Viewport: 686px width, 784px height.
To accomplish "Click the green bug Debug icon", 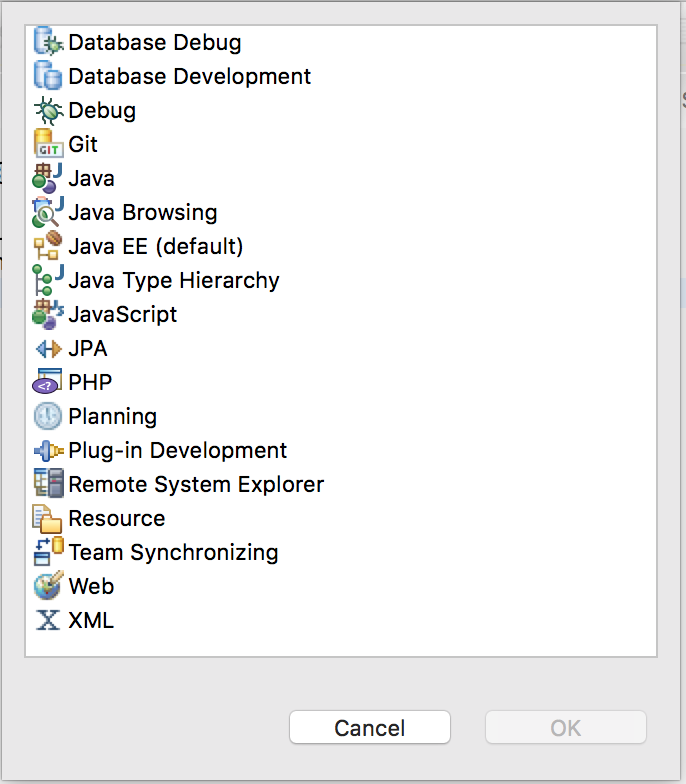I will (48, 110).
